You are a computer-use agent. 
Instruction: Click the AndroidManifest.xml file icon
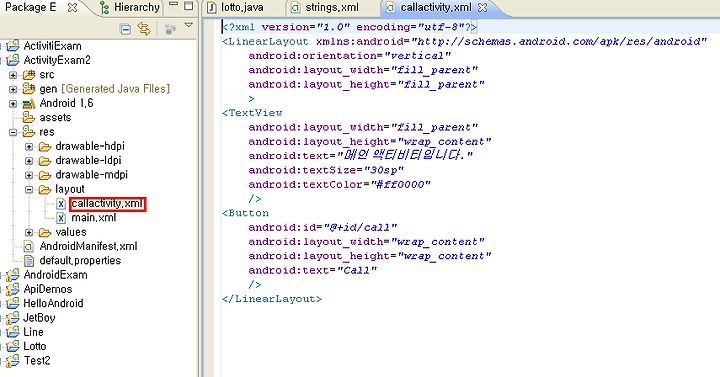pyautogui.click(x=28, y=247)
